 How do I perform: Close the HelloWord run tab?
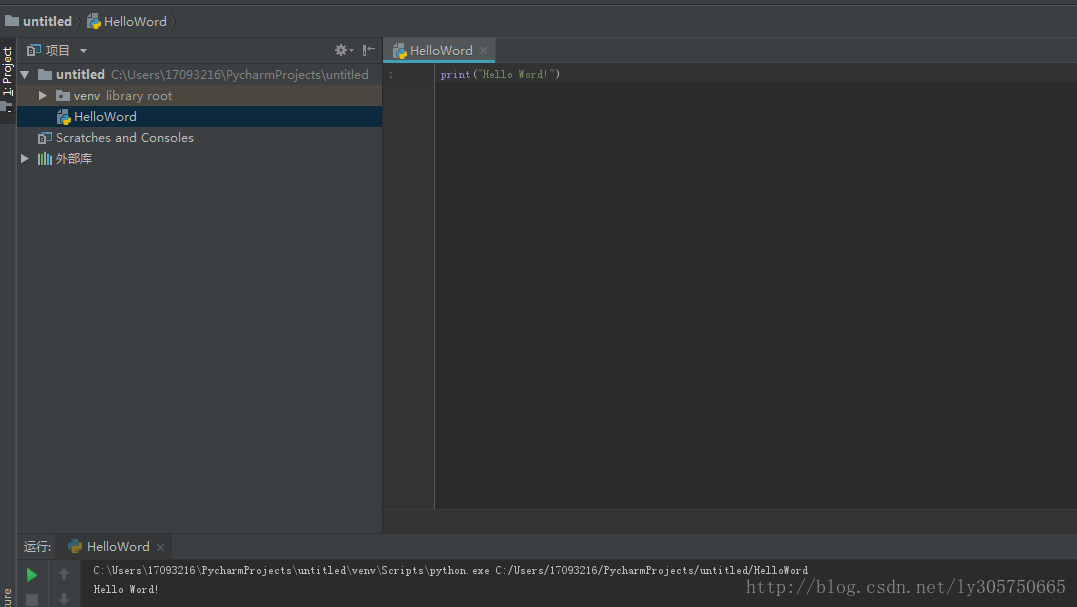pyautogui.click(x=160, y=547)
